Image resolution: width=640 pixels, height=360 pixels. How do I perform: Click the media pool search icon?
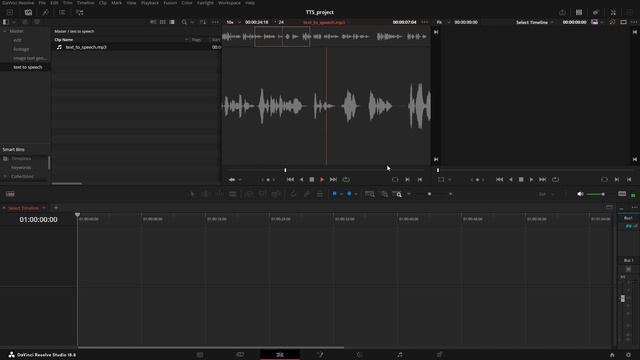[184, 22]
